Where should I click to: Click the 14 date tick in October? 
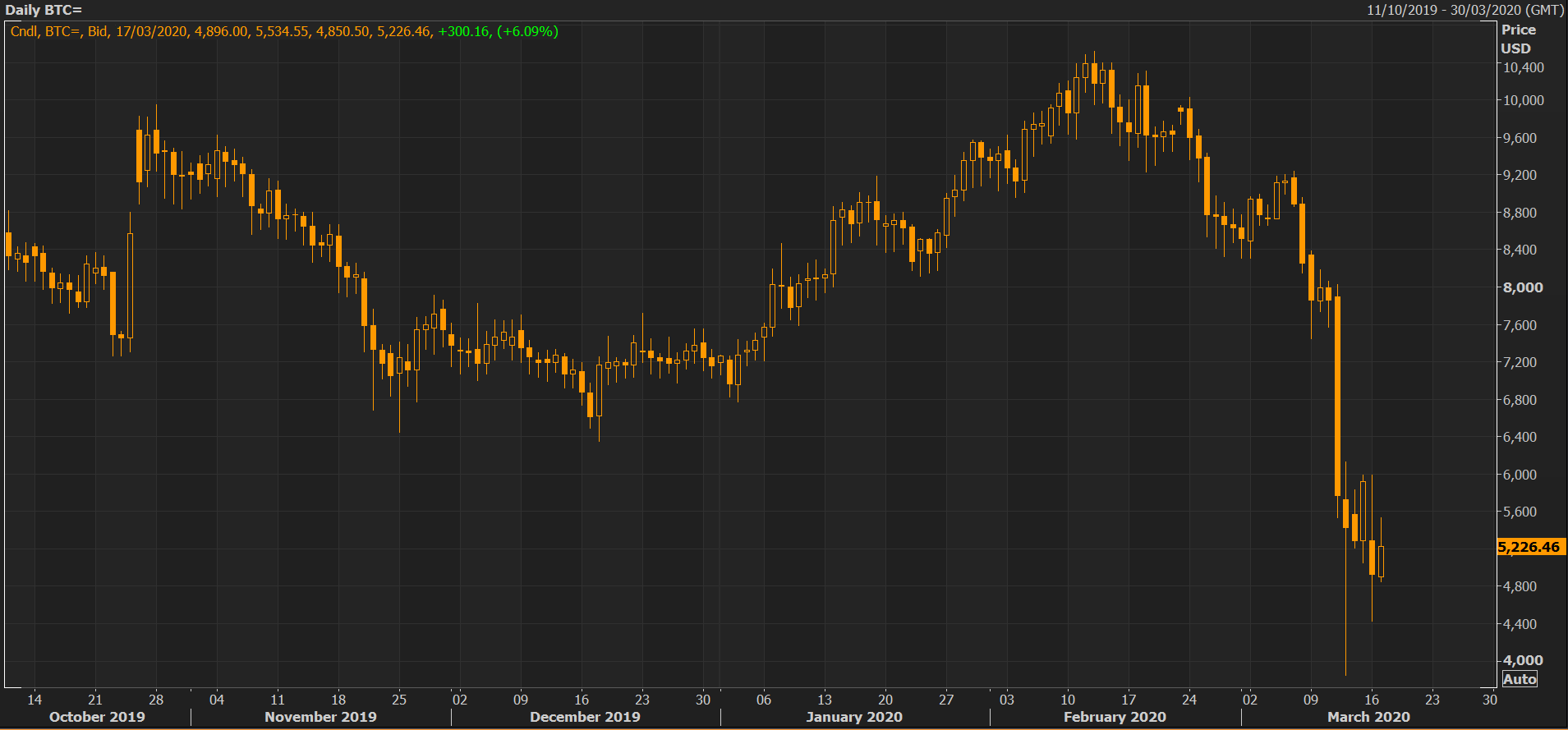point(34,700)
